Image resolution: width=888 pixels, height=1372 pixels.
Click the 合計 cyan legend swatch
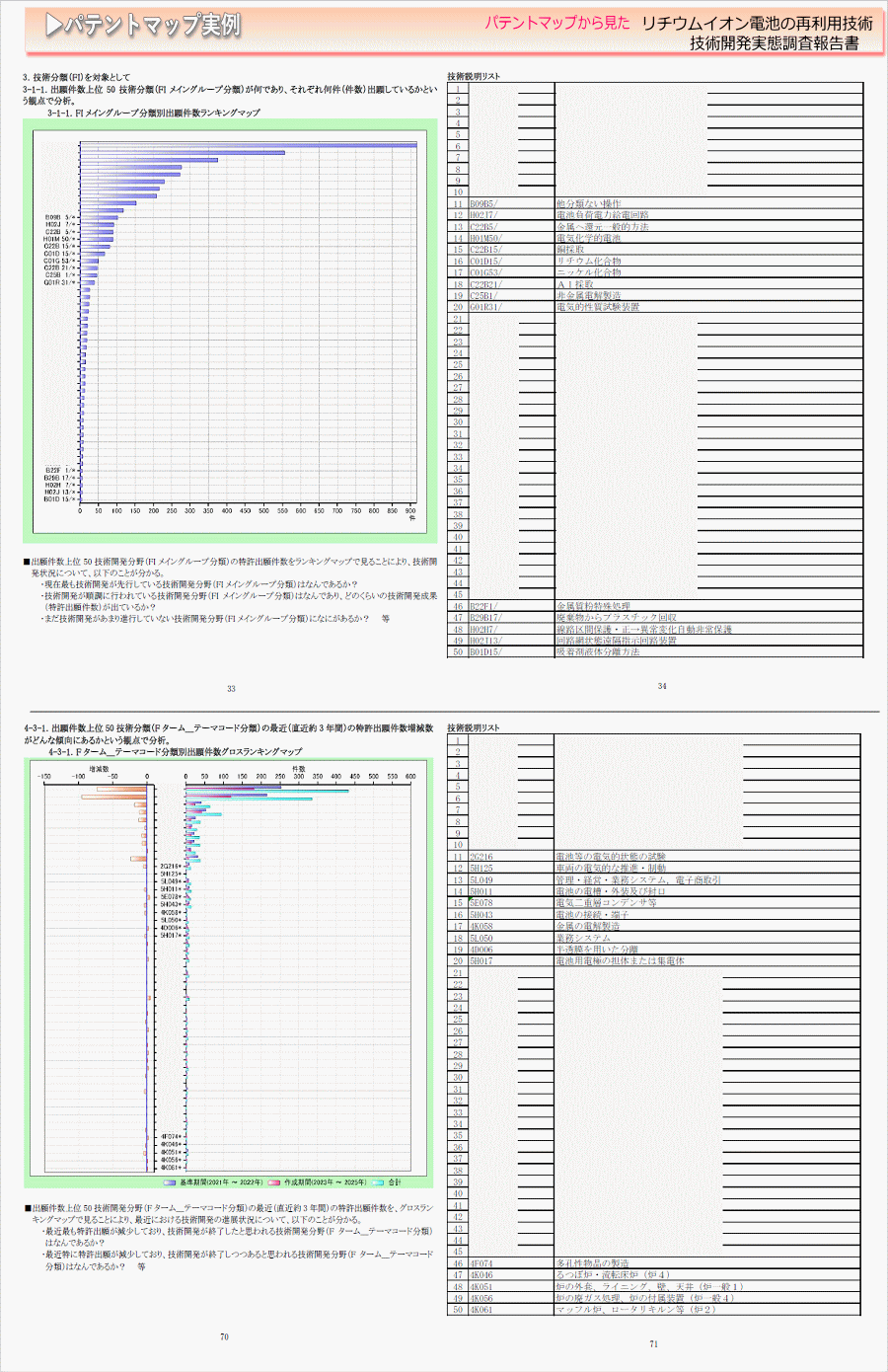pos(378,1181)
